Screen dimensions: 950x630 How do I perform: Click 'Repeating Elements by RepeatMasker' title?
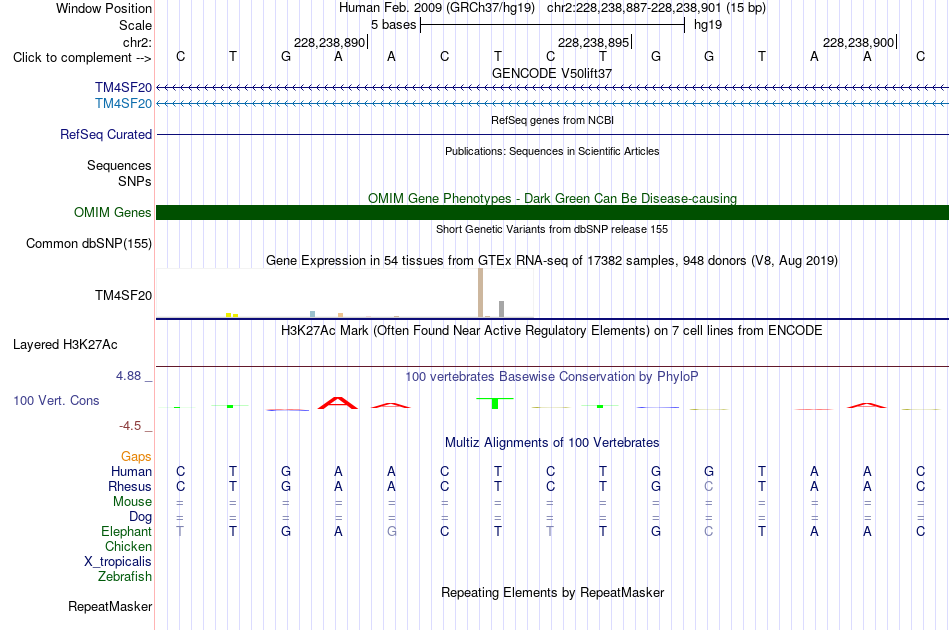coord(553,593)
